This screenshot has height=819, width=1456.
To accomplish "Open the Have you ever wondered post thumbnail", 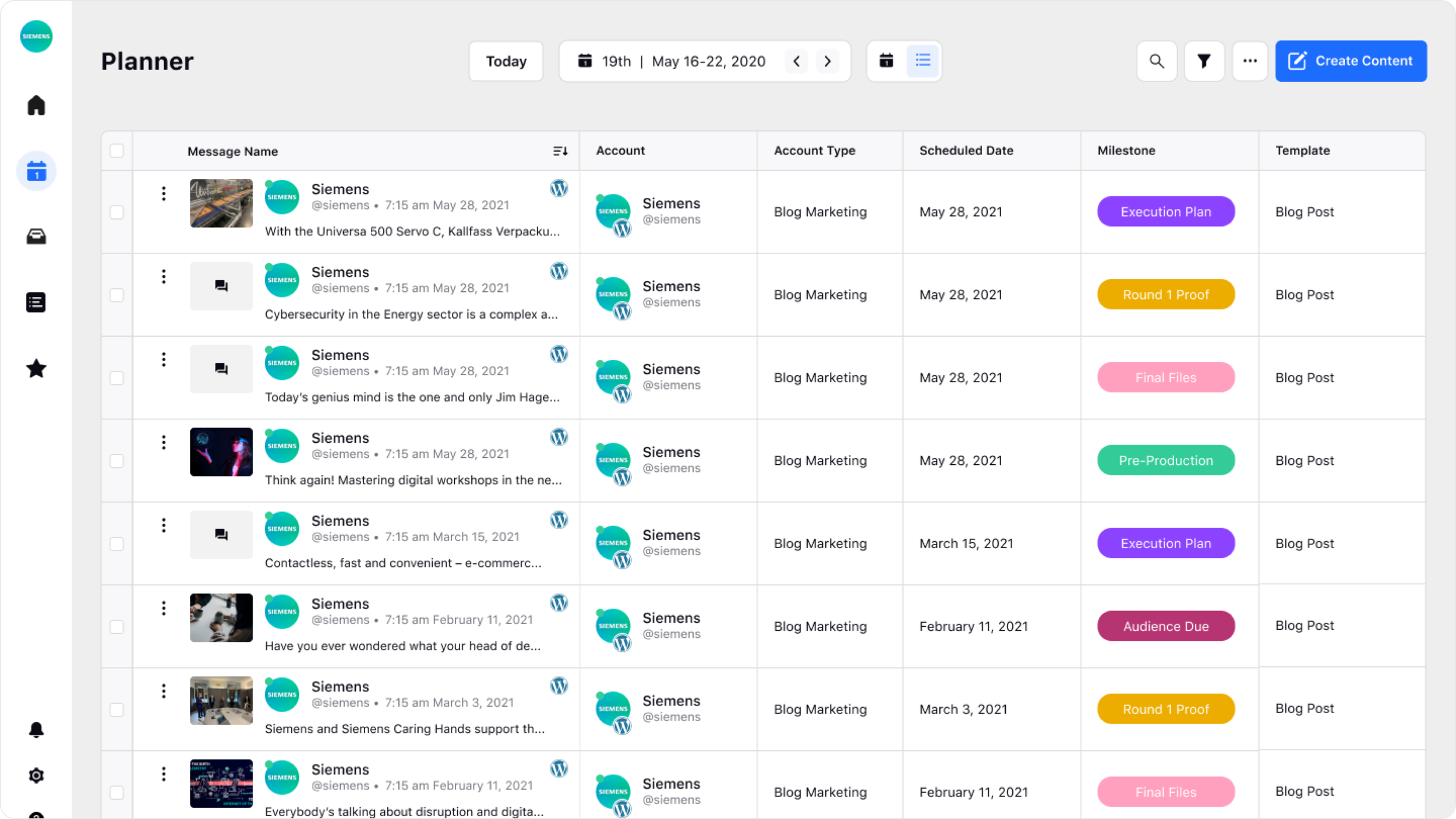I will [x=221, y=617].
